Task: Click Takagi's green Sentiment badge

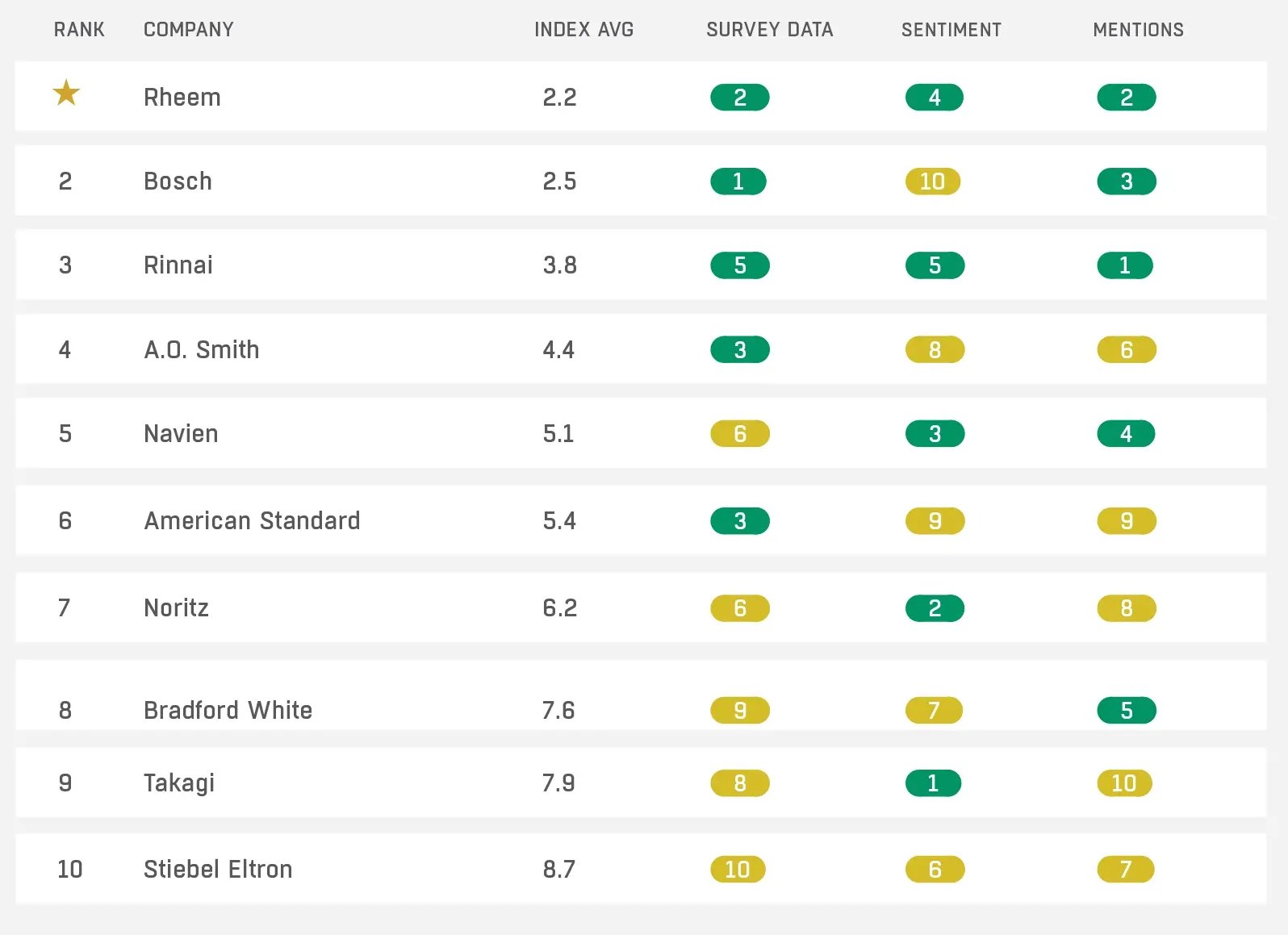Action: pos(933,783)
